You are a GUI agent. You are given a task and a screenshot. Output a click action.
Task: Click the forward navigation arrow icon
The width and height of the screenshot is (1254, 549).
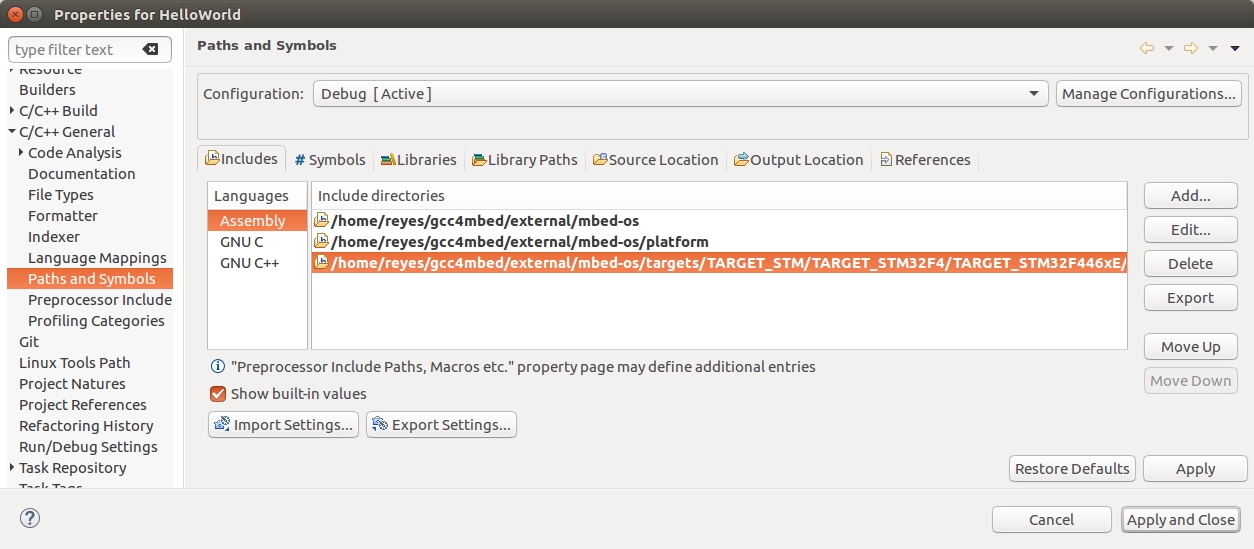click(1190, 48)
